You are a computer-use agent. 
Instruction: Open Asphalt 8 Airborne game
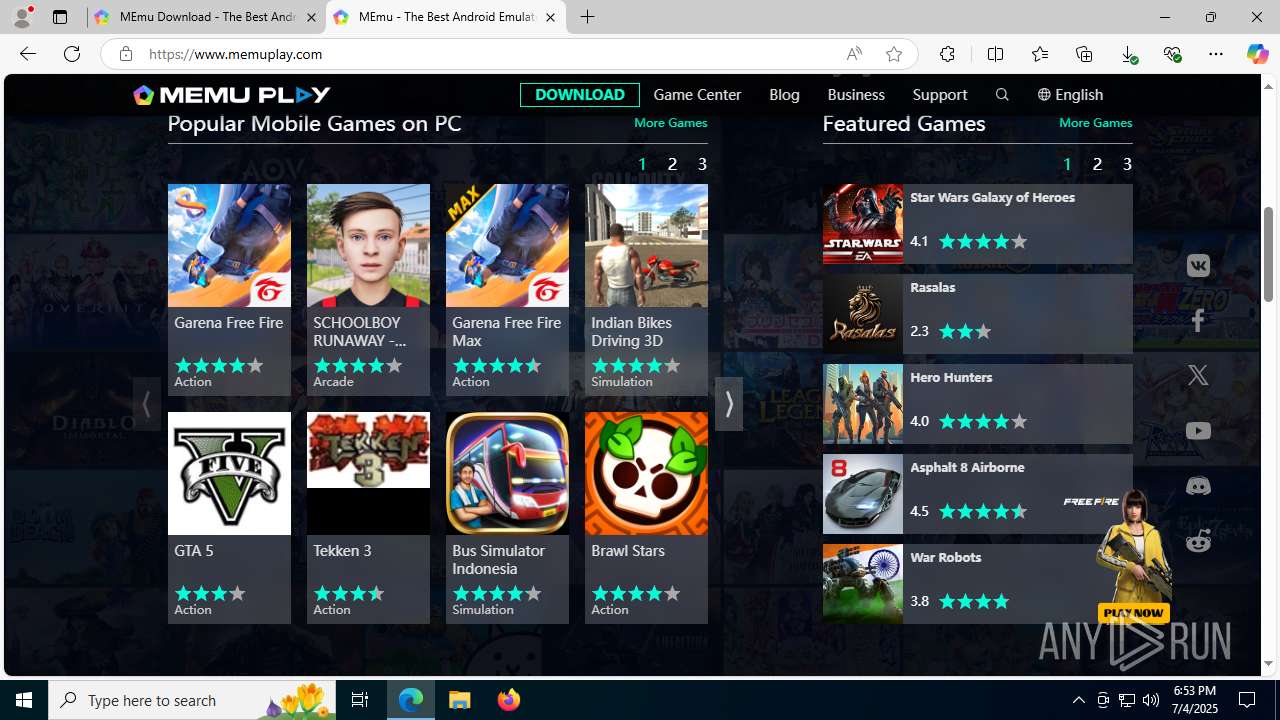(977, 494)
